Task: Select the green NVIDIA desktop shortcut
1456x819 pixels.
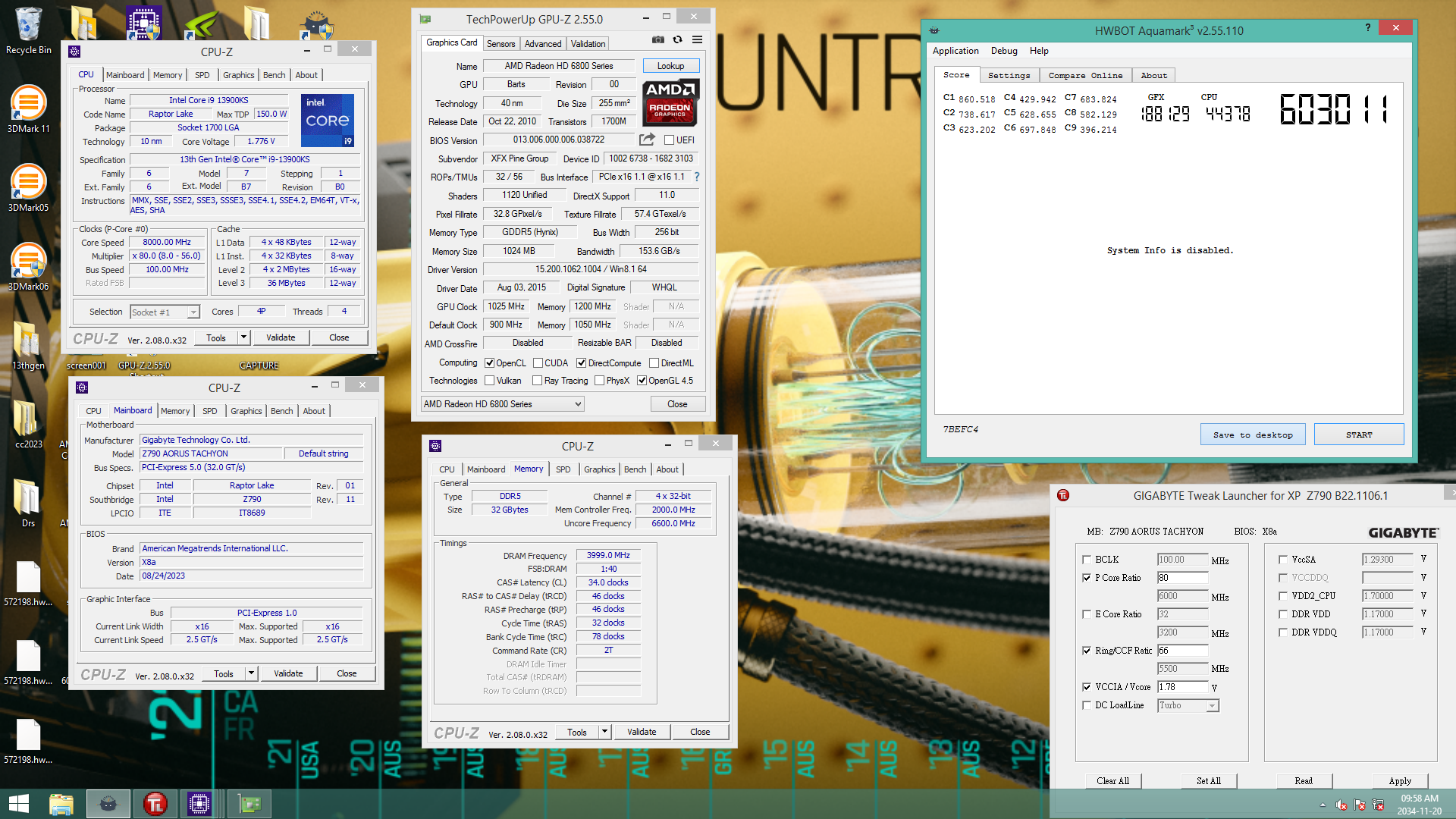Action: tap(201, 24)
